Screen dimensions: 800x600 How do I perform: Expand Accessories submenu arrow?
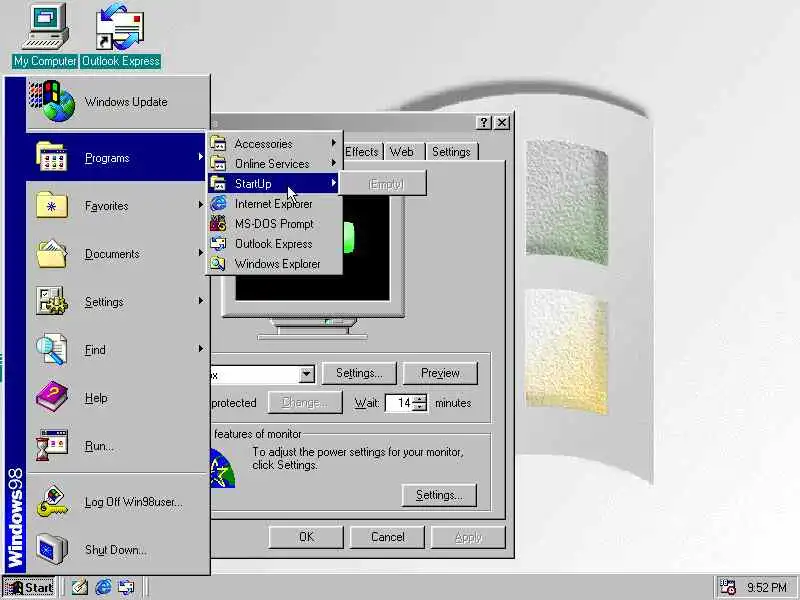click(x=334, y=143)
